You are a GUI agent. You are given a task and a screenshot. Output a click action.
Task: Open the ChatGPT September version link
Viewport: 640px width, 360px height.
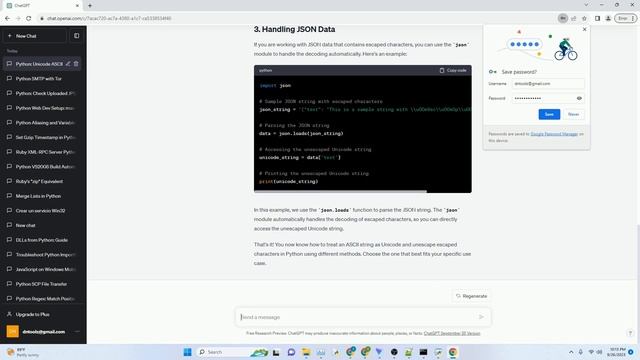452,333
